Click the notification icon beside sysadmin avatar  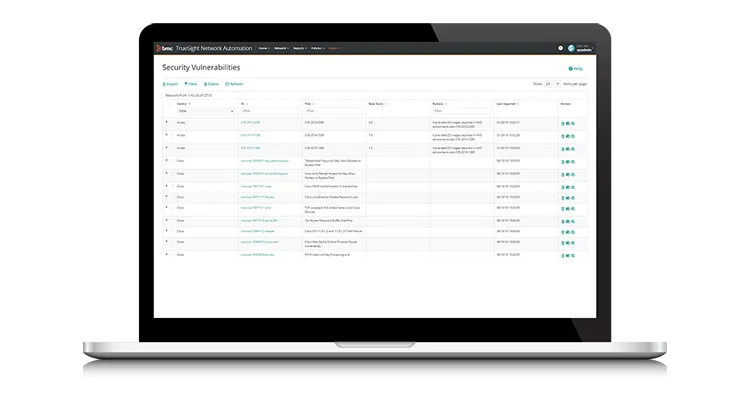(x=560, y=48)
